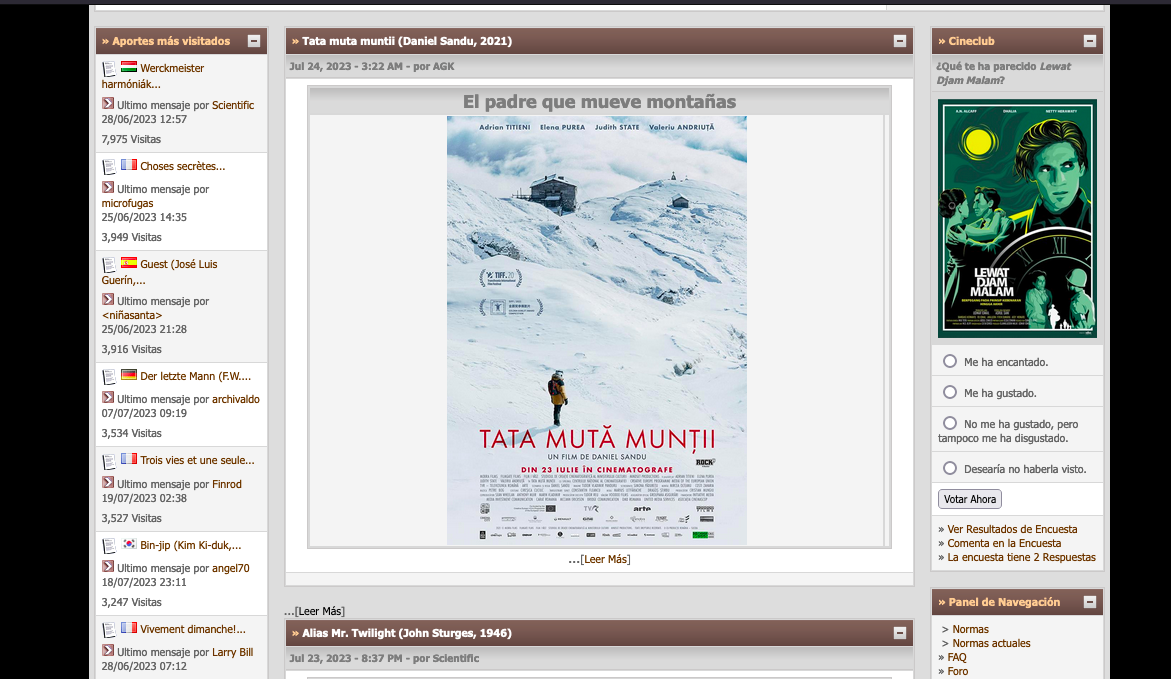Open user profile '<niñasanta>'
This screenshot has height=679, width=1171.
(x=131, y=315)
